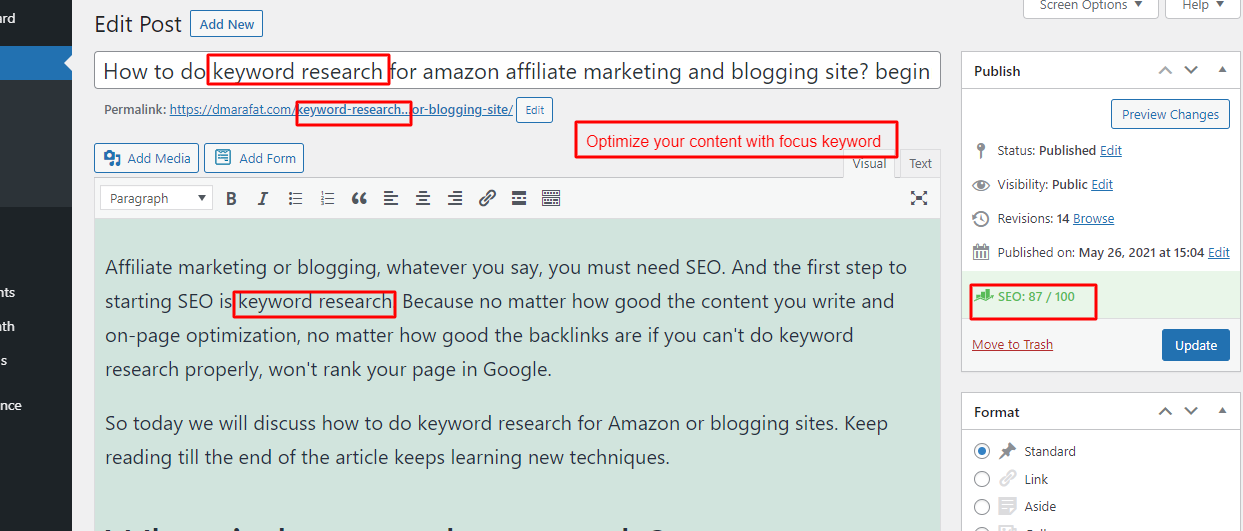1243x531 pixels.
Task: Toggle italic formatting in editor toolbar
Action: tap(263, 198)
